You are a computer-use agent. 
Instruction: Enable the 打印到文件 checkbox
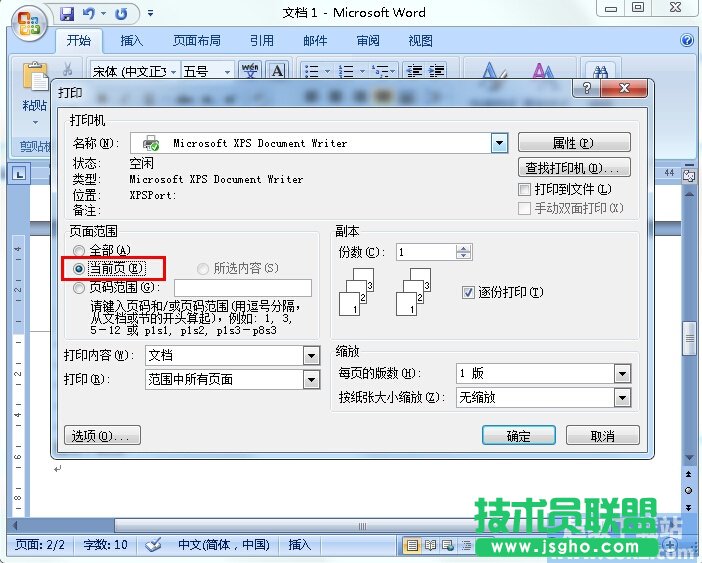(x=524, y=189)
